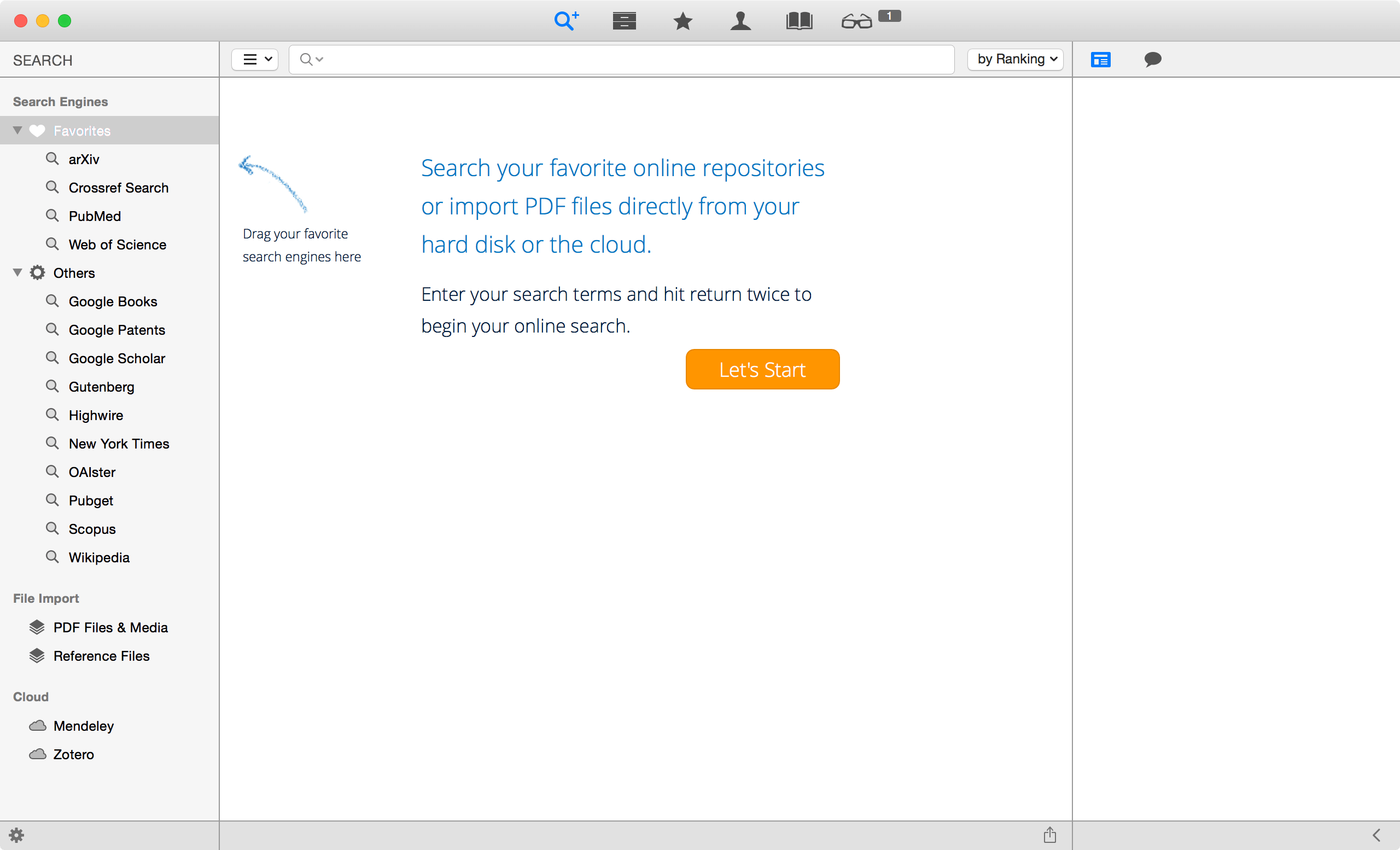This screenshot has width=1400, height=850.
Task: Open the Journals open-book icon
Action: pos(799,21)
